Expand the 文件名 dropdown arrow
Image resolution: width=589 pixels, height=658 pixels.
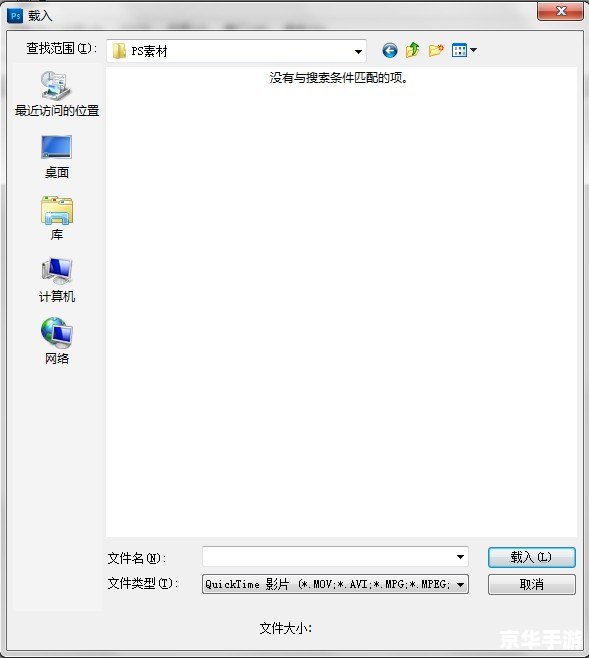pos(460,557)
